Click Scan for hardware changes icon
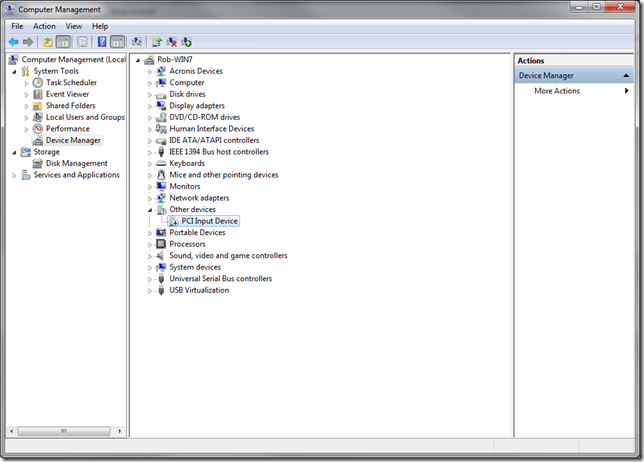This screenshot has width=644, height=462. 137,42
